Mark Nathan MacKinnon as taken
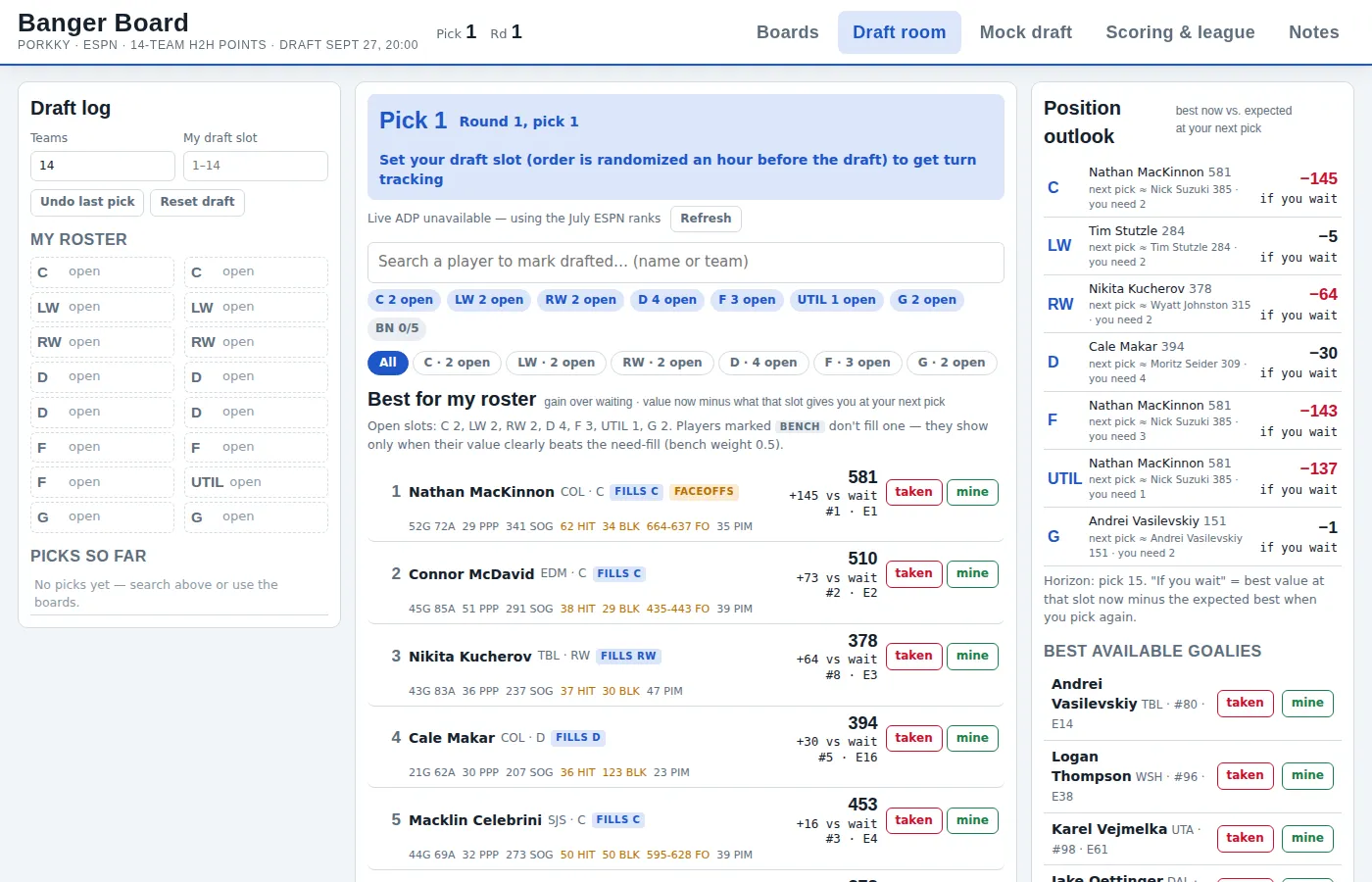The image size is (1372, 882). [x=913, y=492]
